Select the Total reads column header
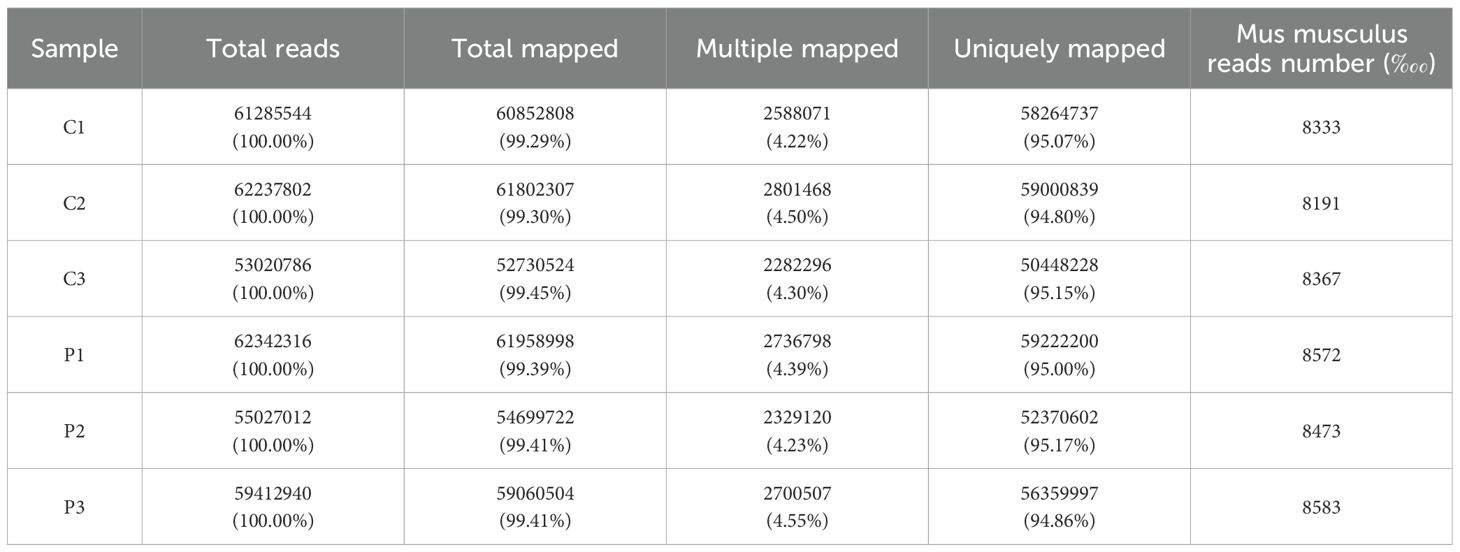 coord(272,49)
